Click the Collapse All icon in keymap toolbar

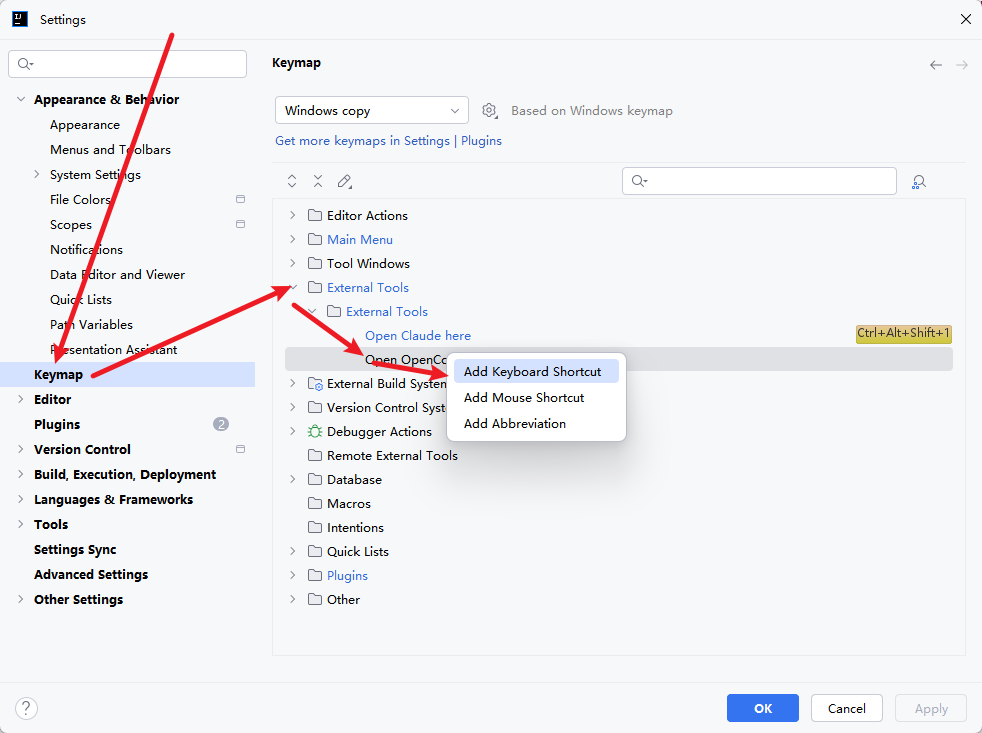tap(318, 182)
